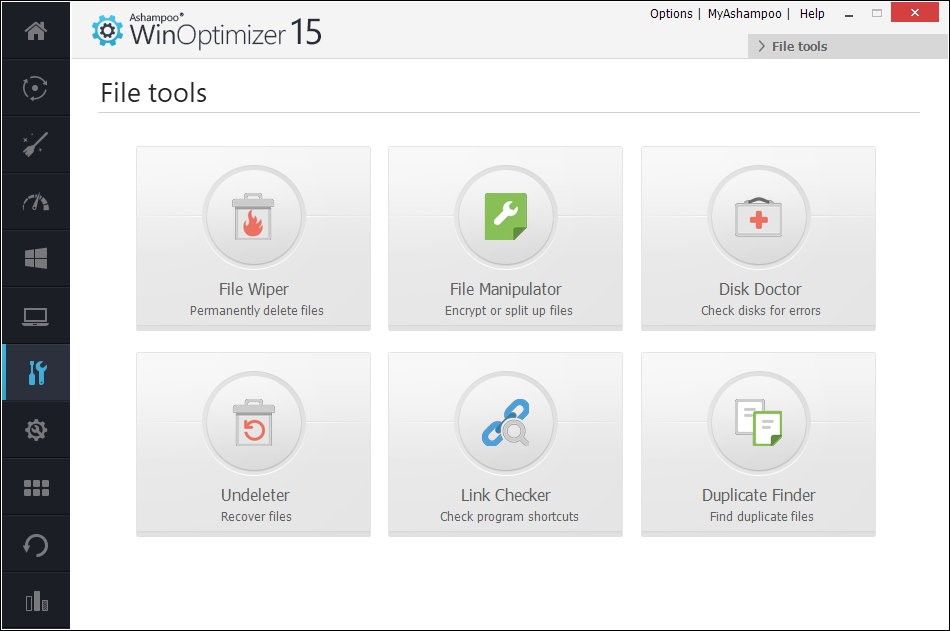Click the Windows logo sidebar icon

click(x=36, y=259)
